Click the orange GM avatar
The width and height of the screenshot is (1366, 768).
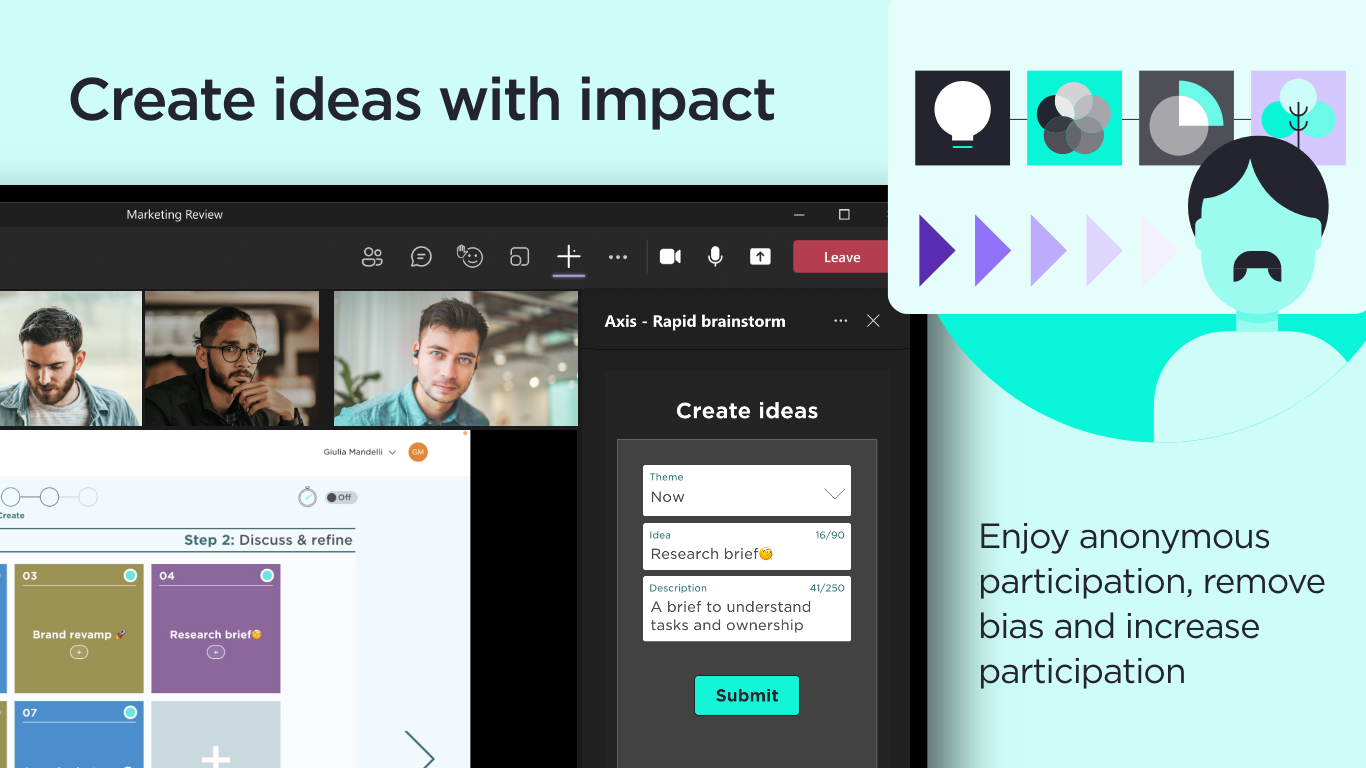coord(418,452)
